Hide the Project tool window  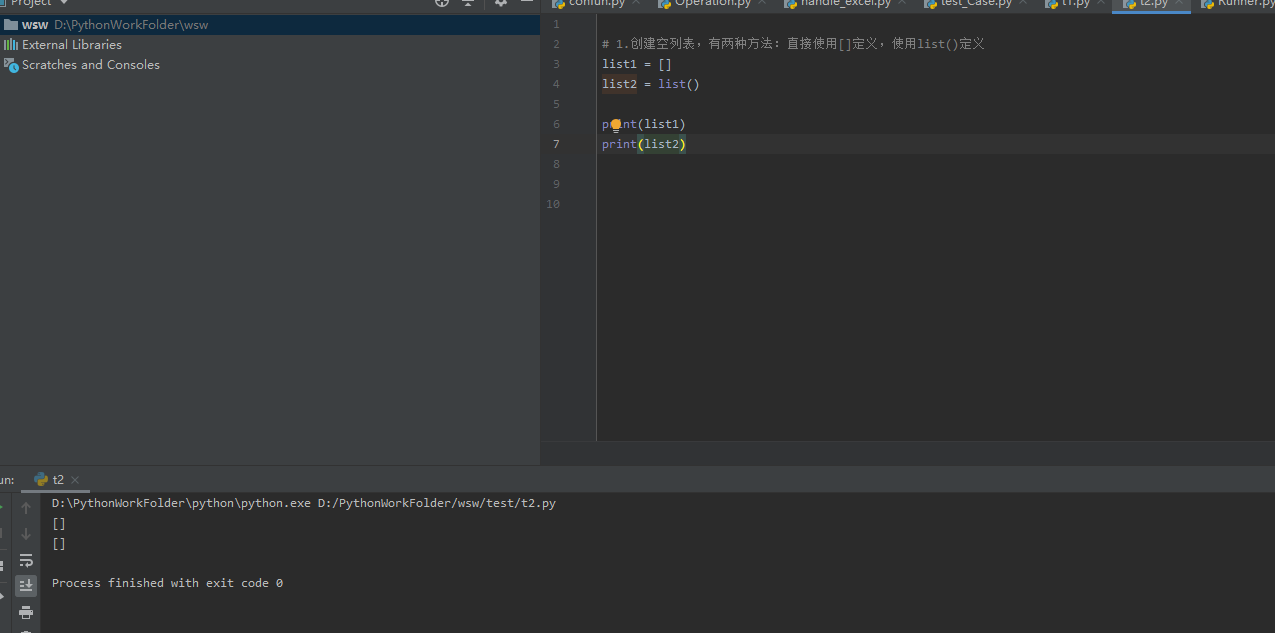(x=526, y=4)
